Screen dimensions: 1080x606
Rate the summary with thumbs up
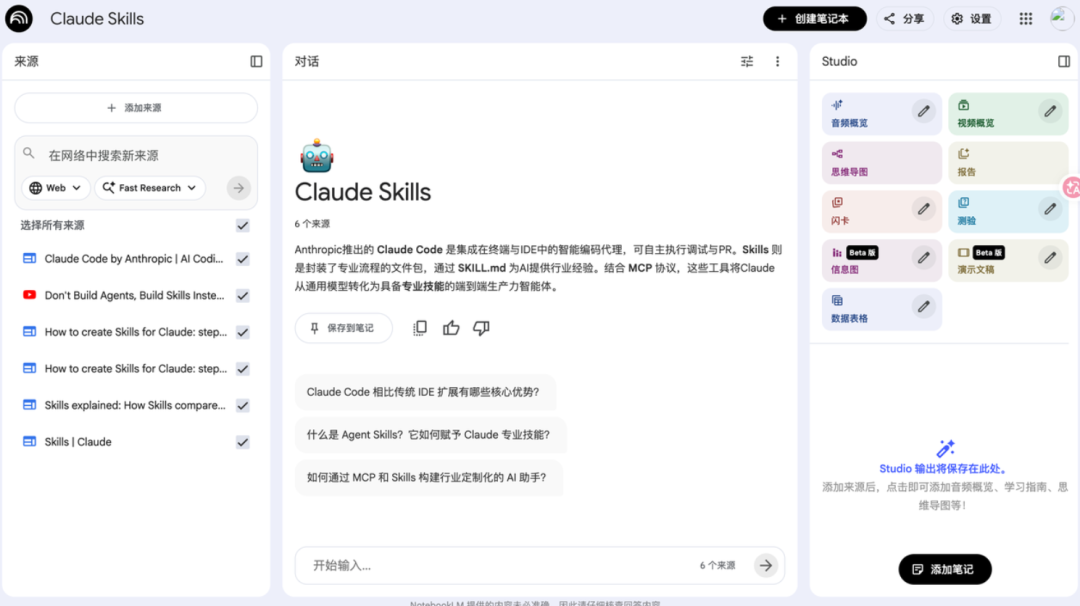point(451,328)
